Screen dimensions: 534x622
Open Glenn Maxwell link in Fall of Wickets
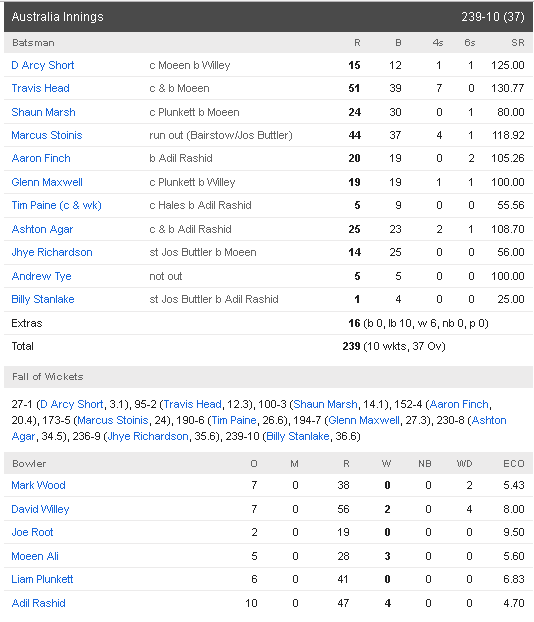point(364,420)
